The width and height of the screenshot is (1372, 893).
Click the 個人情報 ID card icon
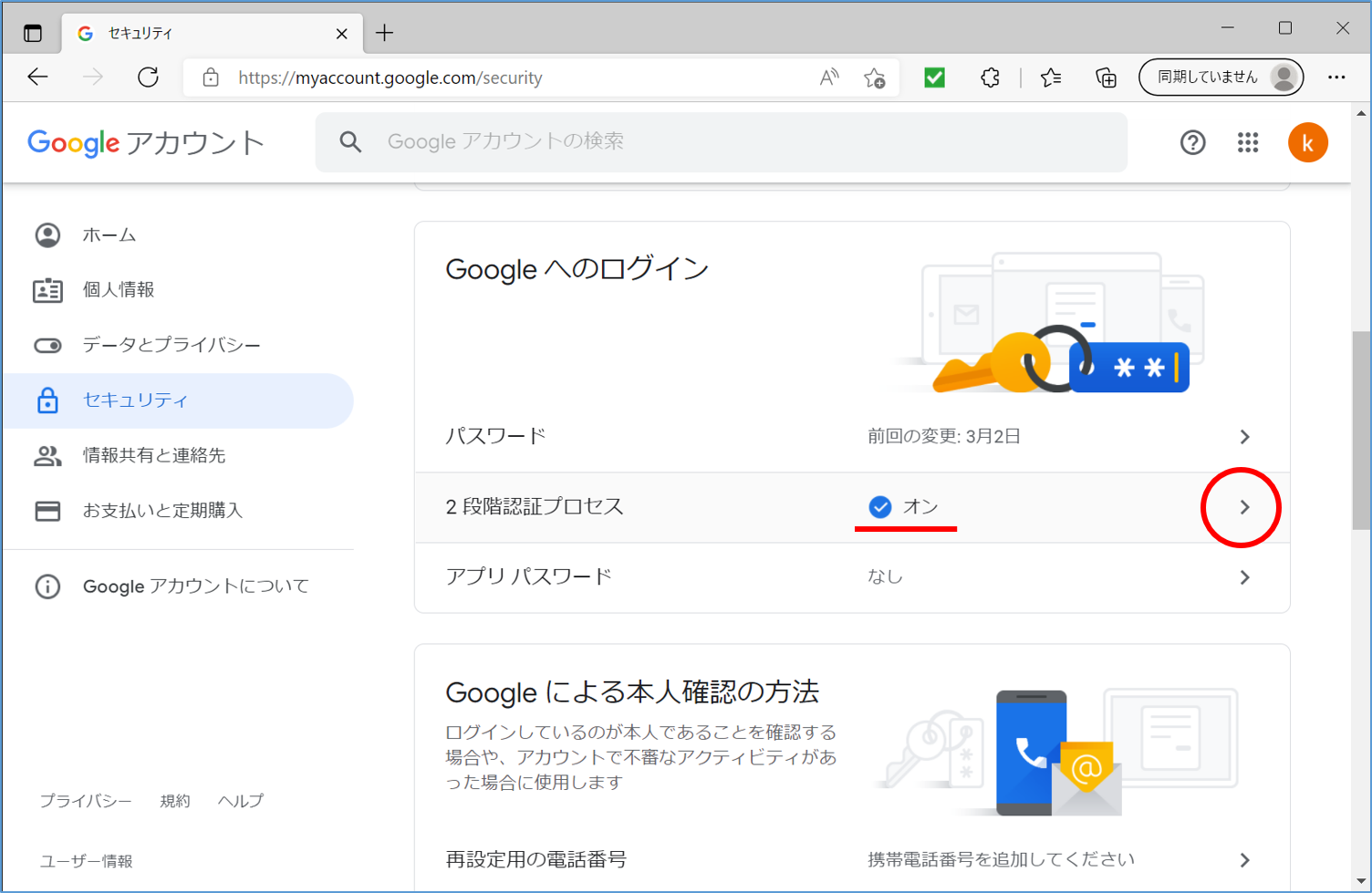47,291
